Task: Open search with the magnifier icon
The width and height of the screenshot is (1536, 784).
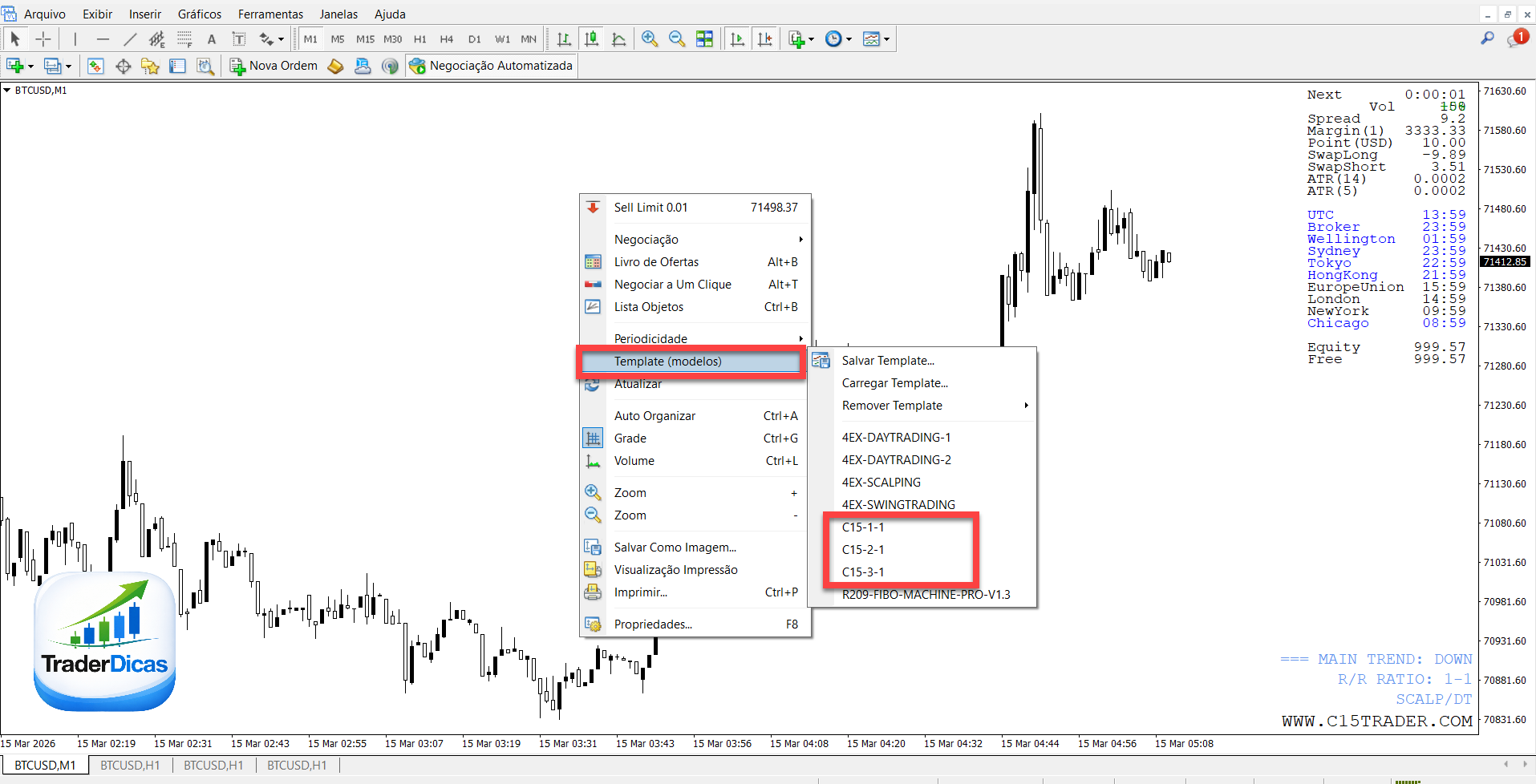Action: tap(1487, 38)
